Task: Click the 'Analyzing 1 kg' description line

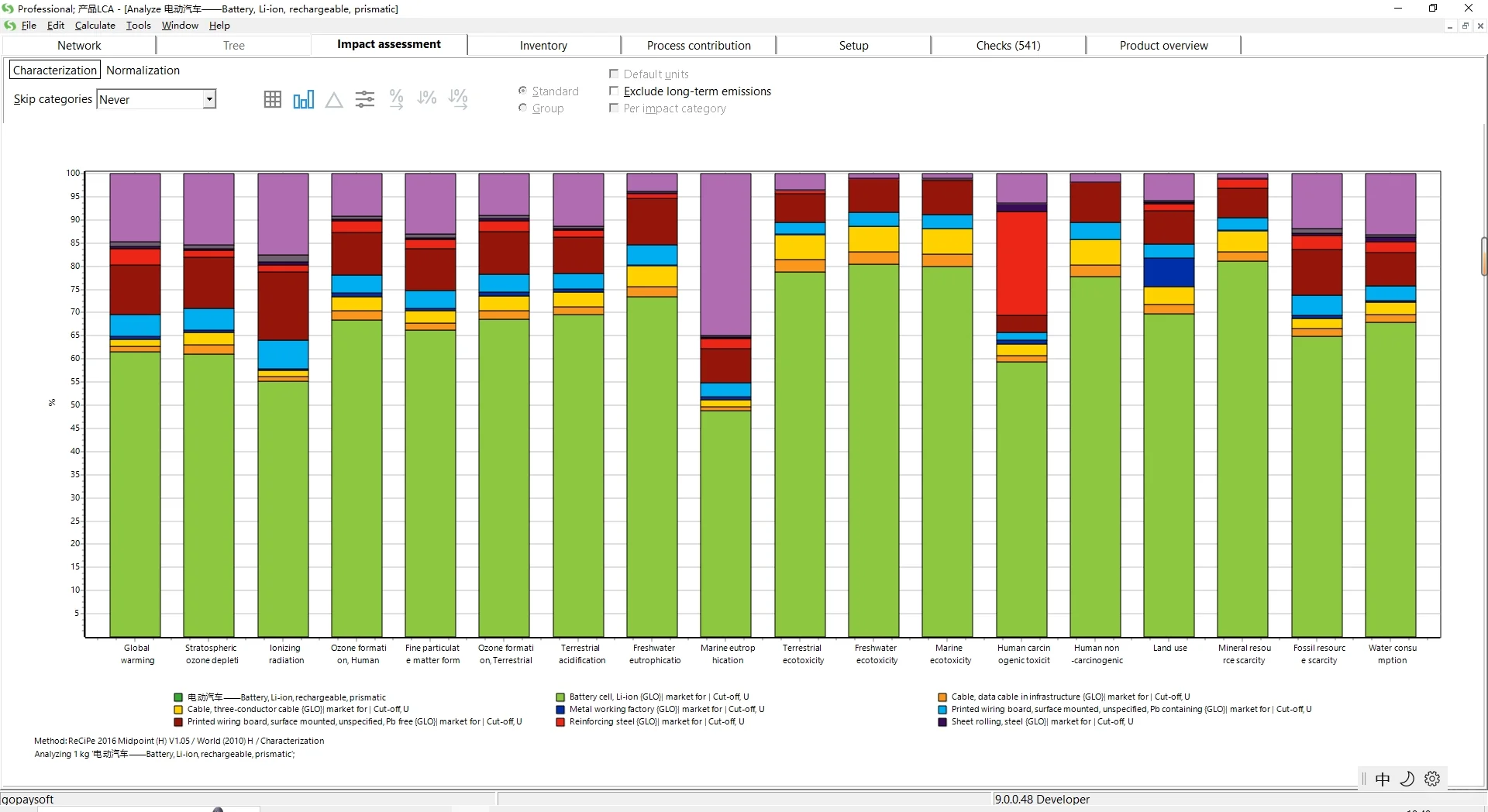Action: pos(164,755)
